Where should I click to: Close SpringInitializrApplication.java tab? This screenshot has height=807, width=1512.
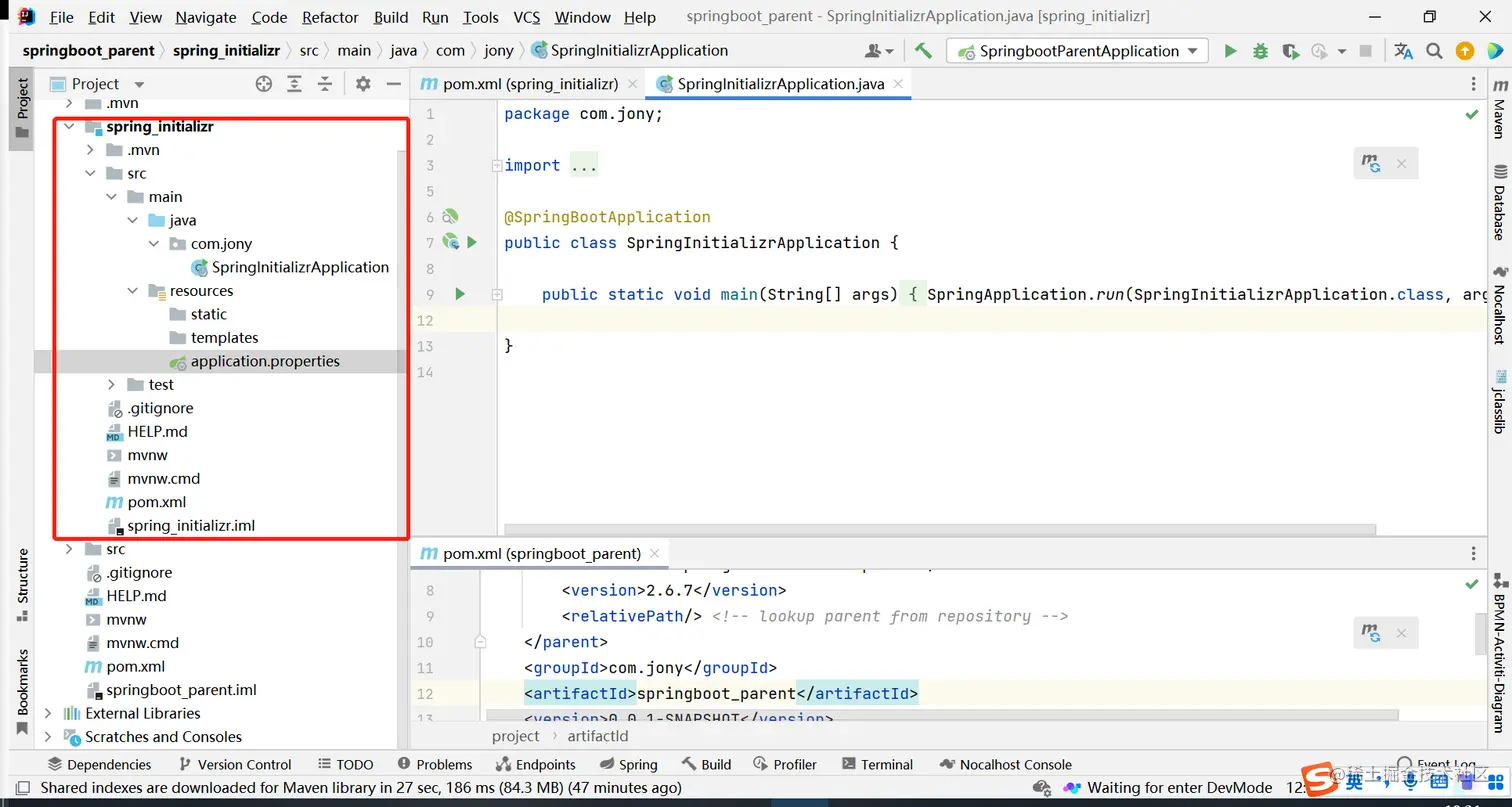click(x=898, y=84)
